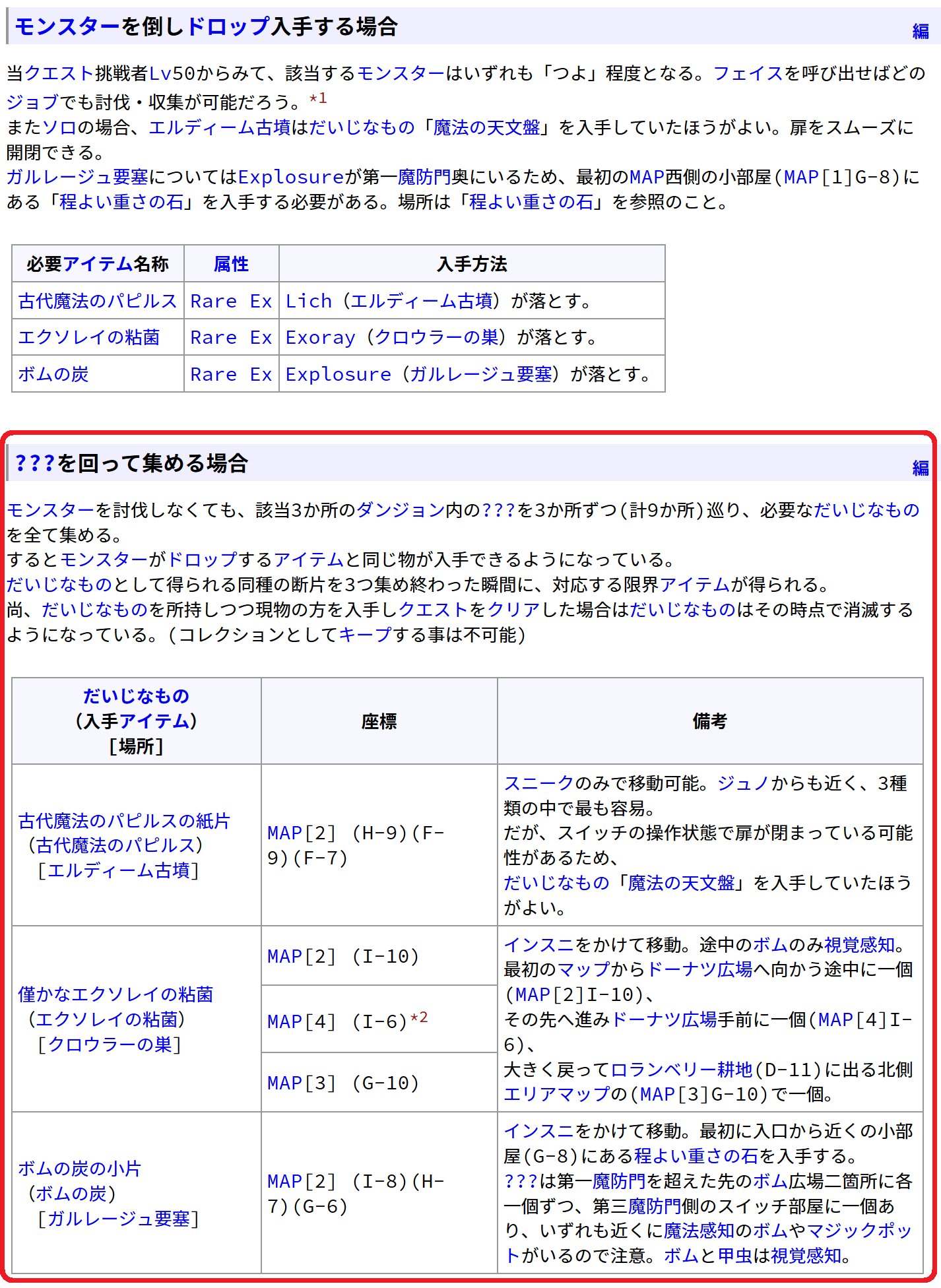
Task: Open Explosure link in the ボムの炭 row
Action: tap(338, 374)
